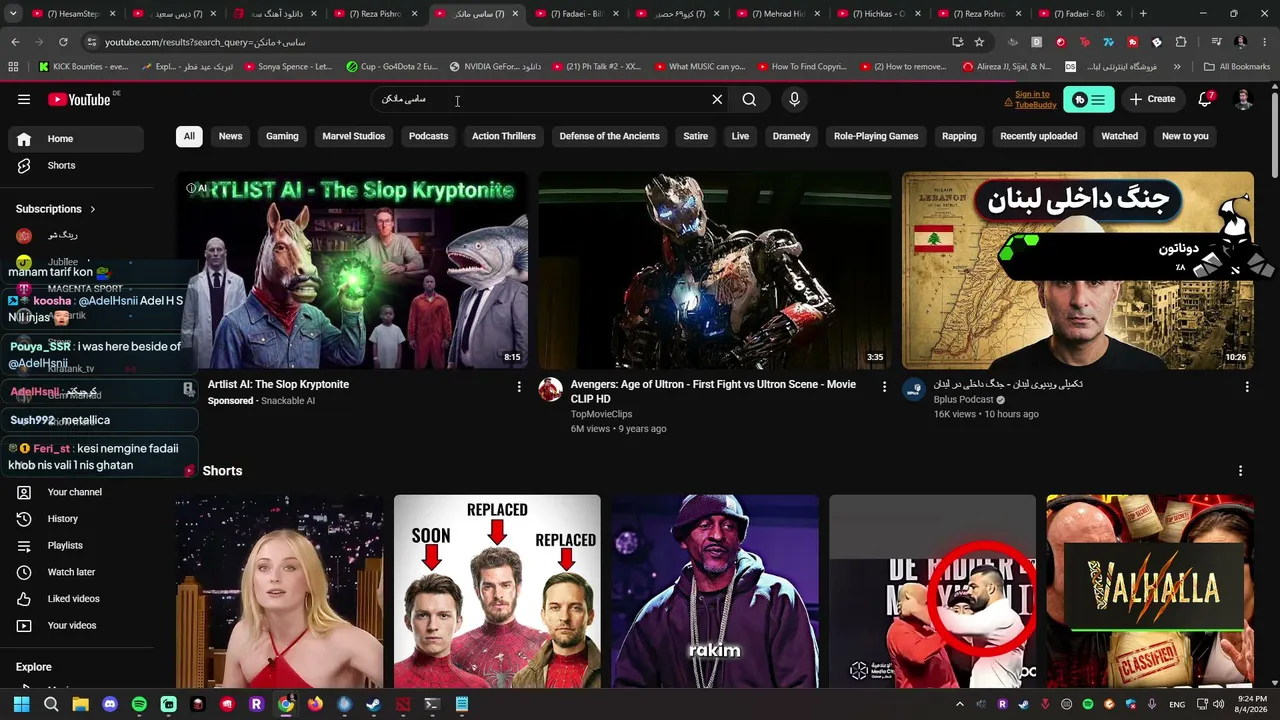Open the YouTube account avatar menu
Screen dimensions: 1280x720
click(x=1244, y=99)
